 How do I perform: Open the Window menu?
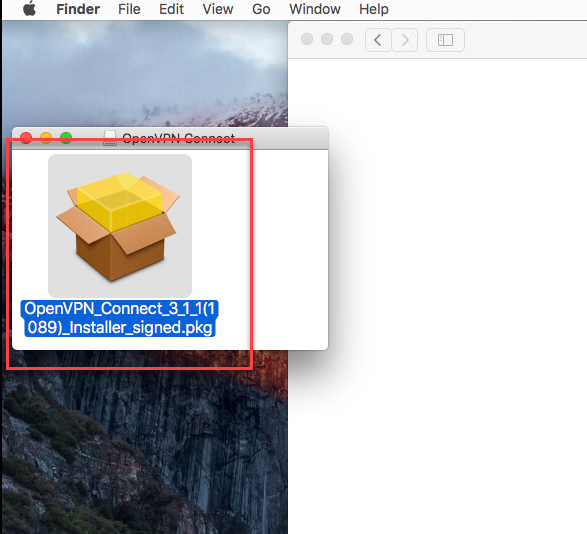click(x=315, y=9)
